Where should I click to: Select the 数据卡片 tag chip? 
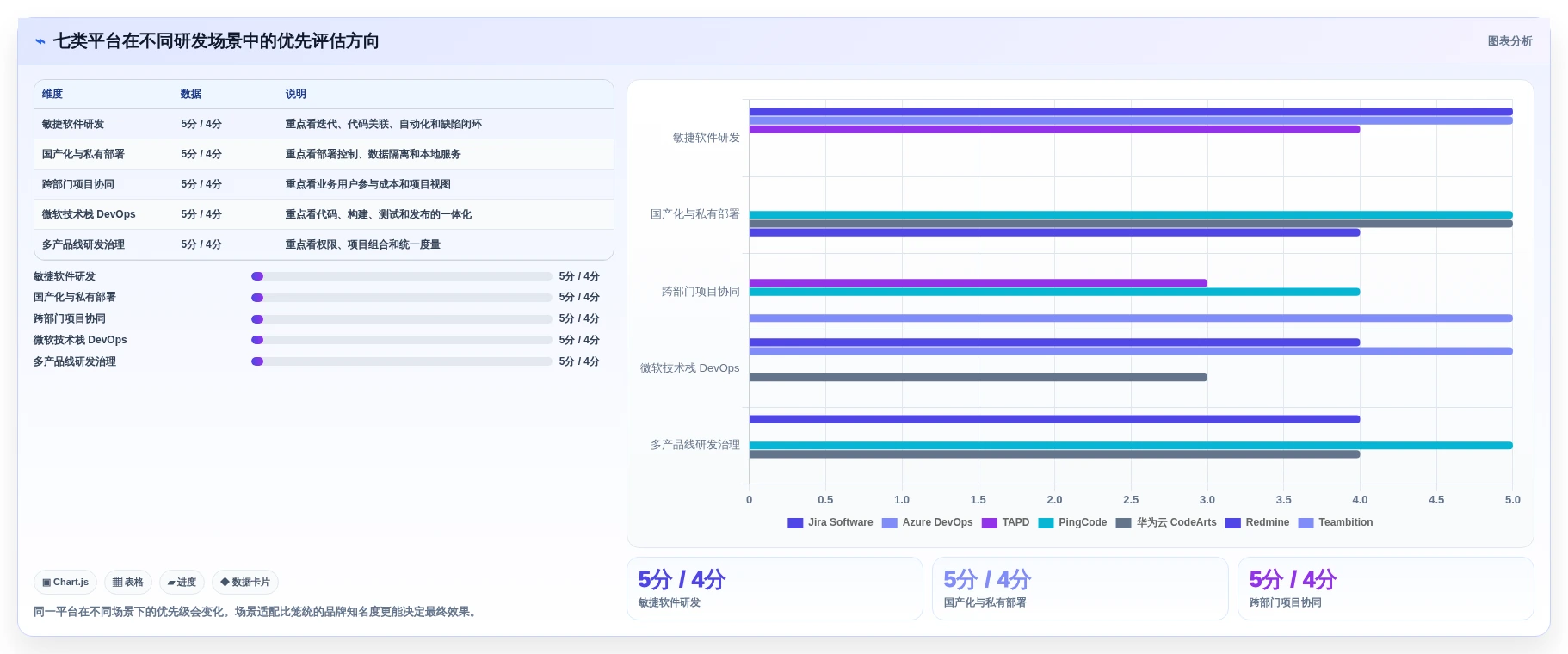(x=245, y=582)
